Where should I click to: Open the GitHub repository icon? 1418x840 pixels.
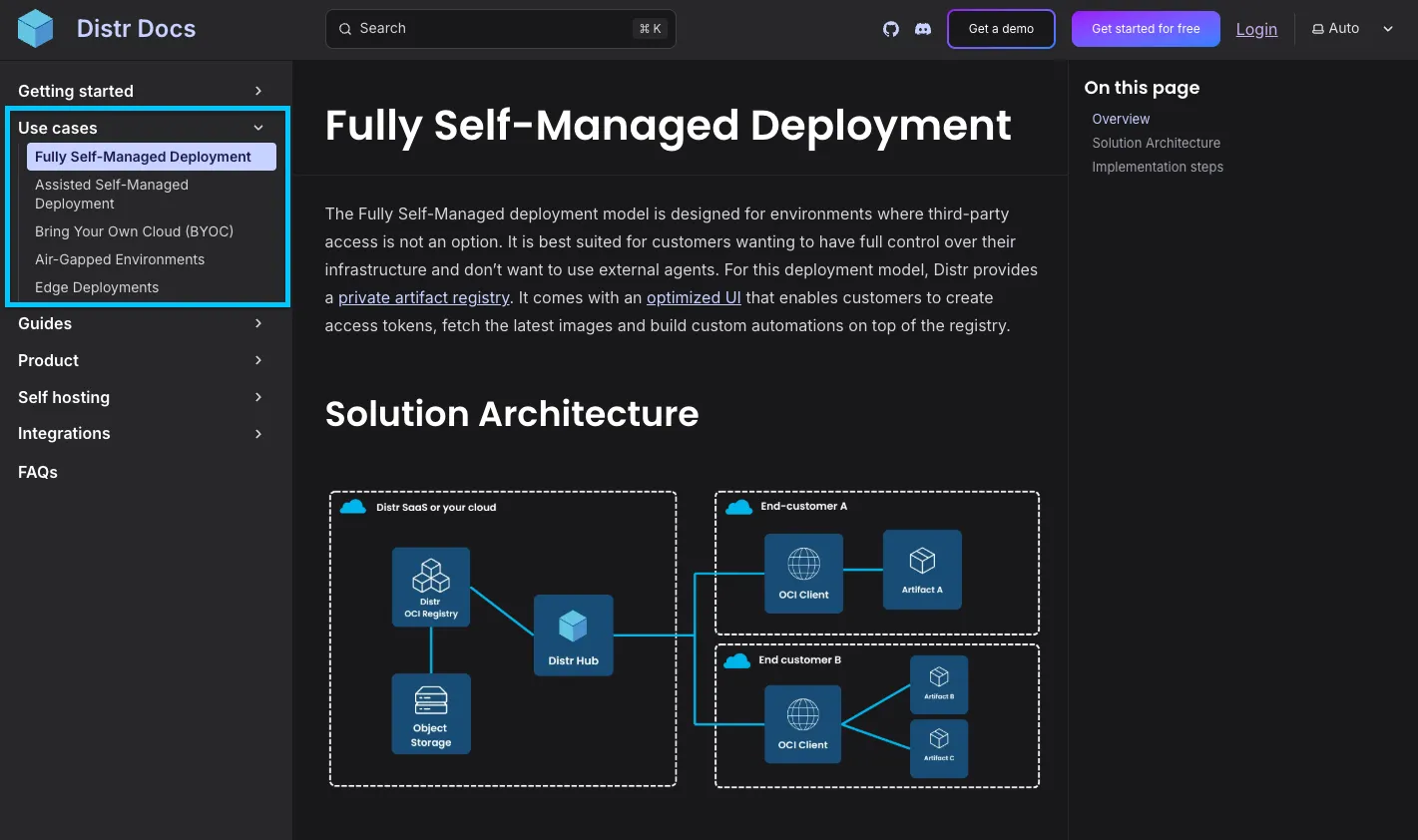coord(891,29)
